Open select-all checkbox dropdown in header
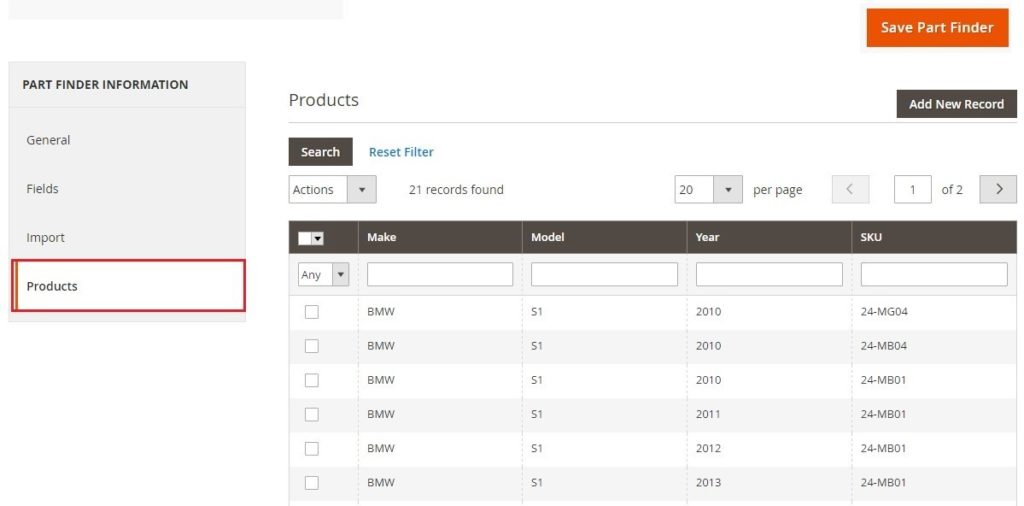This screenshot has width=1024, height=506. tap(318, 238)
